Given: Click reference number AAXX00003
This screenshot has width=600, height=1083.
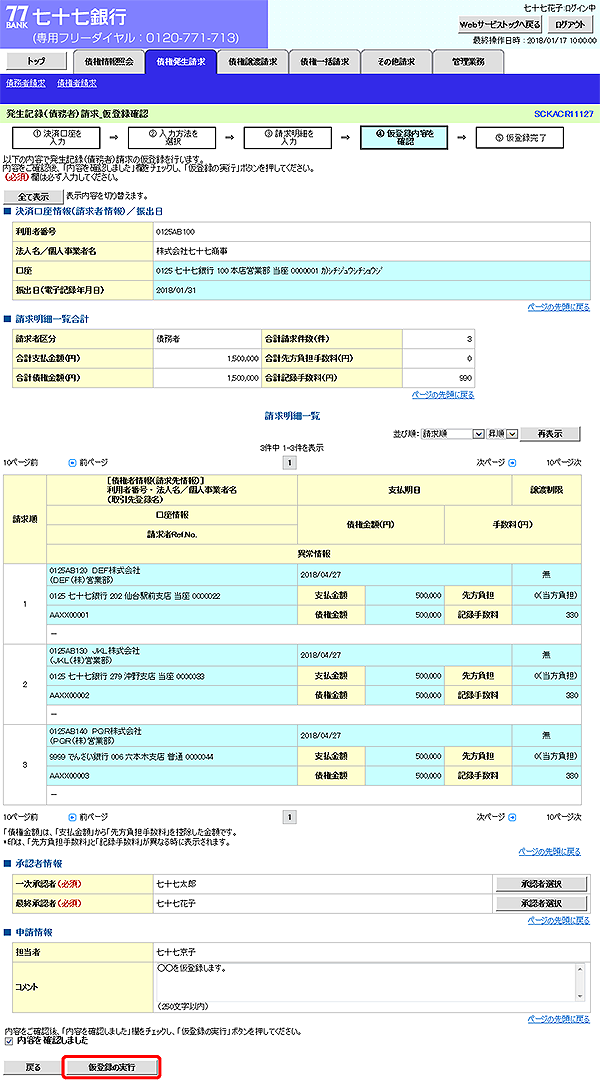Looking at the screenshot, I should 69,776.
